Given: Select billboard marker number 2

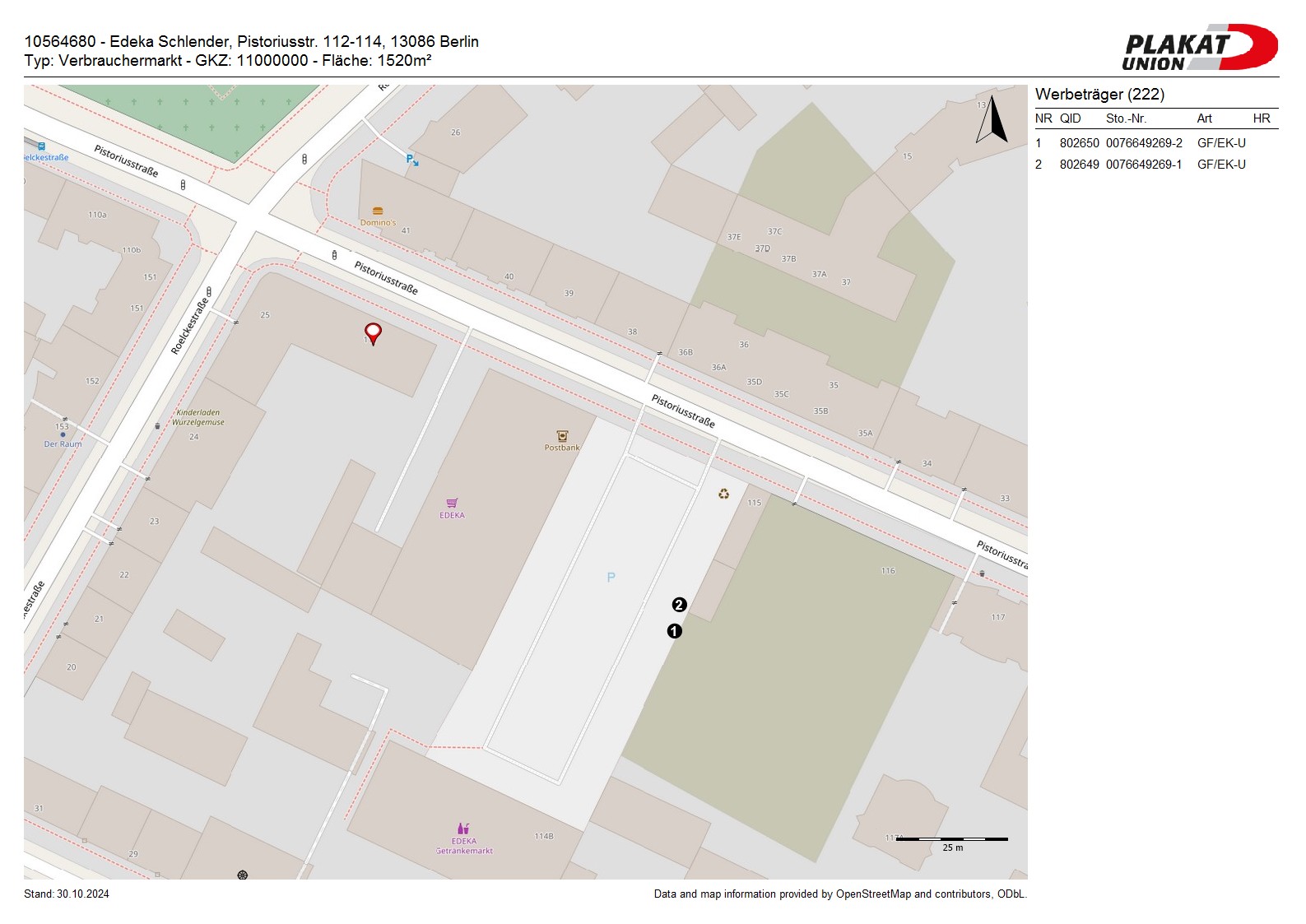Looking at the screenshot, I should [x=679, y=605].
